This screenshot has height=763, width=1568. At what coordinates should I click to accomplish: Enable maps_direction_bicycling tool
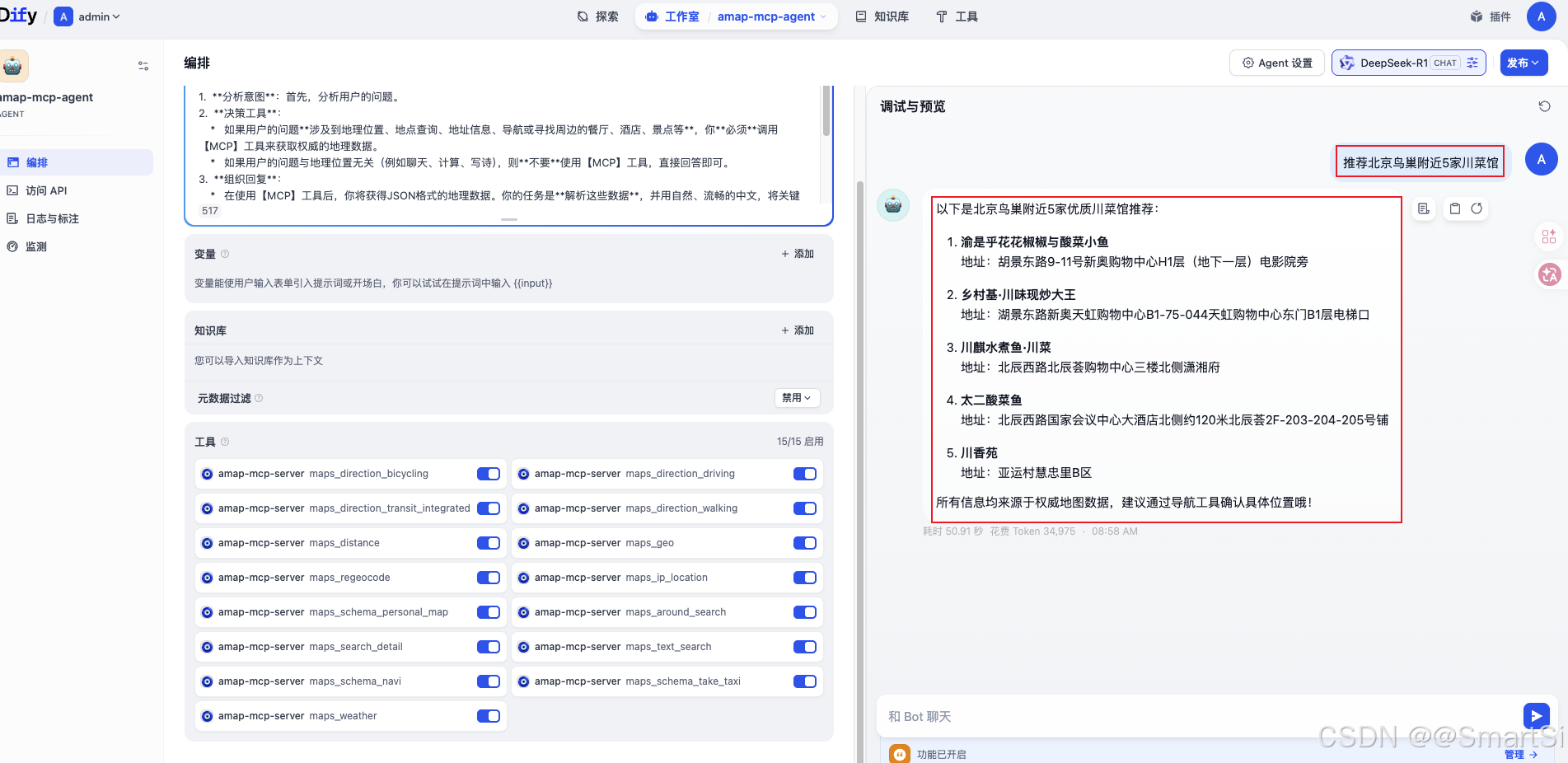coord(488,474)
